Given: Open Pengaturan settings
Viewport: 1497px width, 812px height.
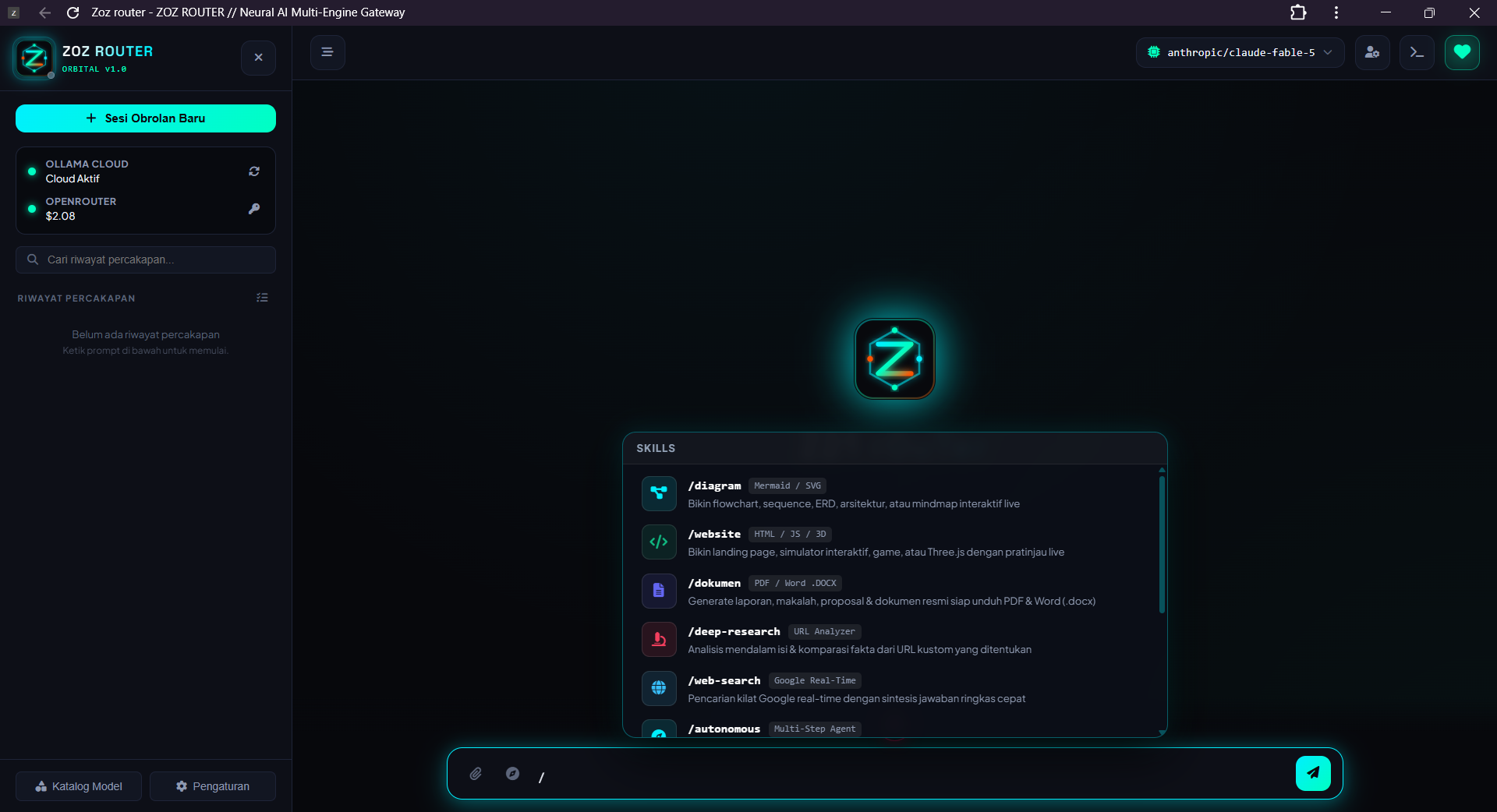Looking at the screenshot, I should (213, 786).
